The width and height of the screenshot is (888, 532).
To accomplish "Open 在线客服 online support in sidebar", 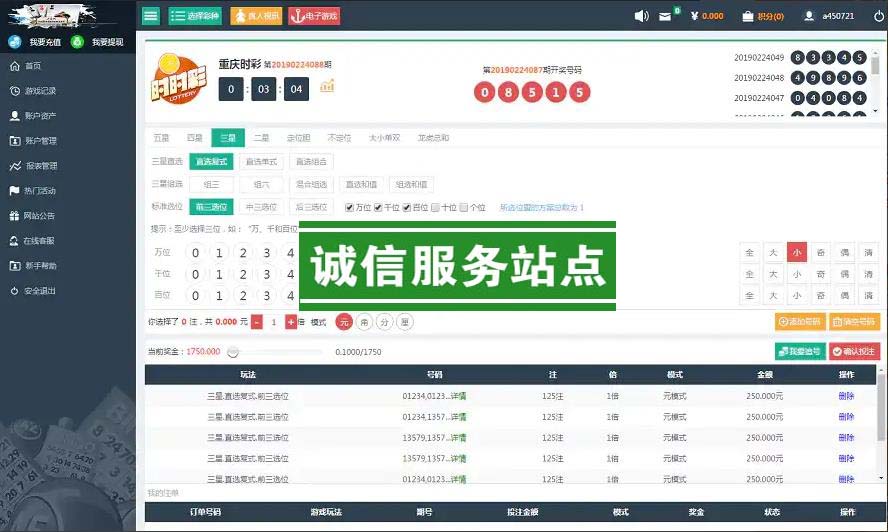I will (x=39, y=241).
